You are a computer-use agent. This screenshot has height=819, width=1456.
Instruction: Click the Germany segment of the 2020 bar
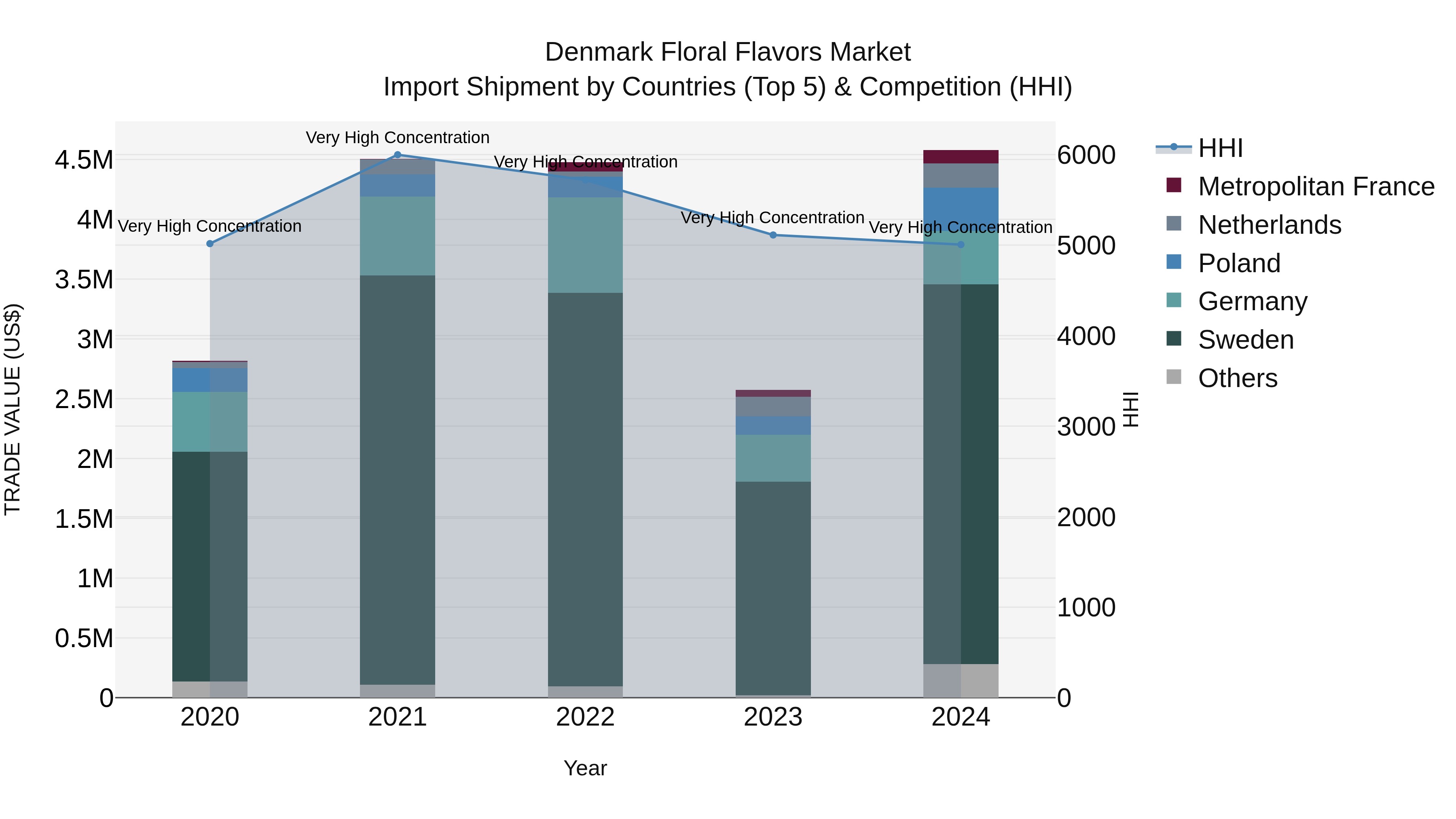(x=210, y=422)
